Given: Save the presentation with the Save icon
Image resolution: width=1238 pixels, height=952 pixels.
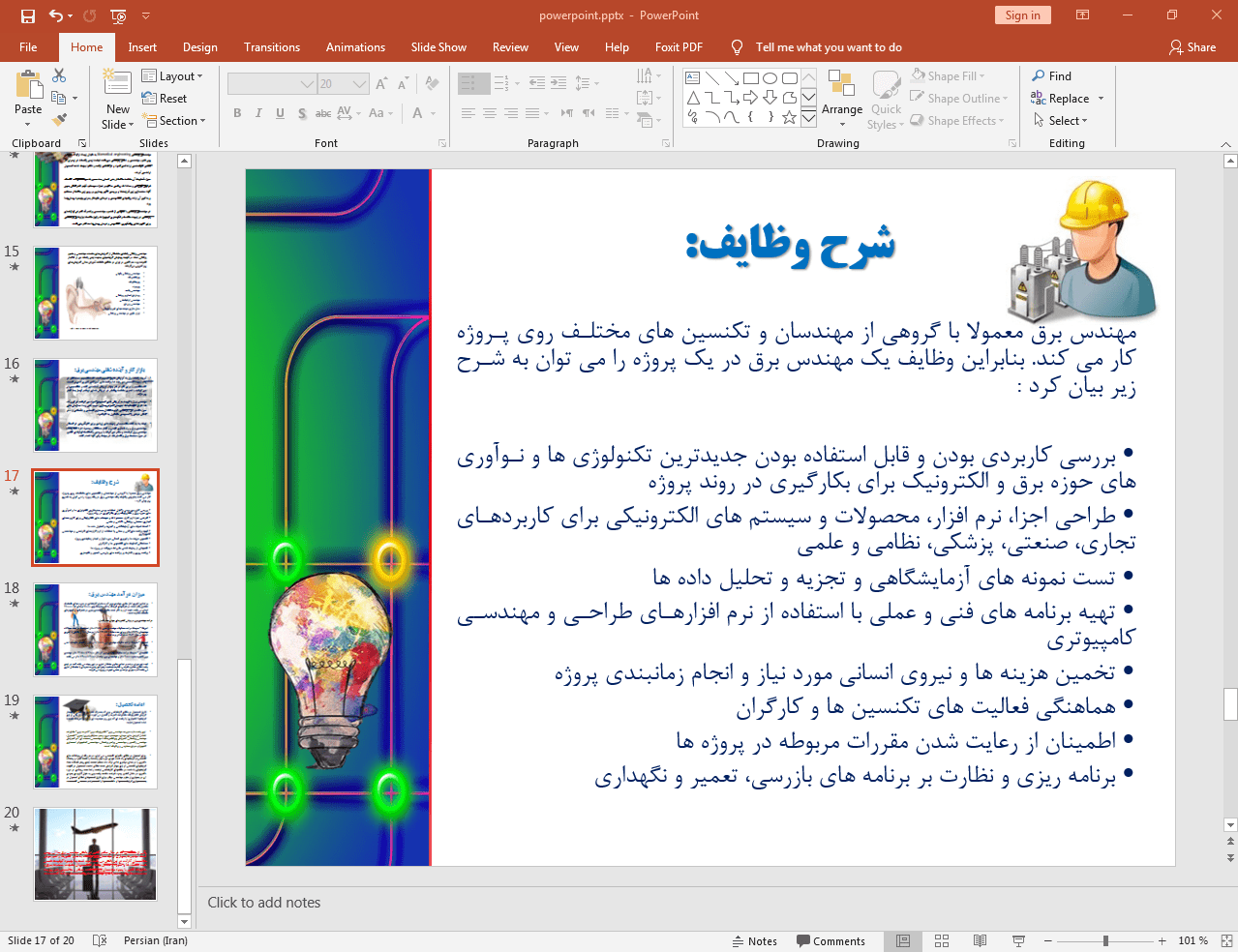Looking at the screenshot, I should (28, 15).
